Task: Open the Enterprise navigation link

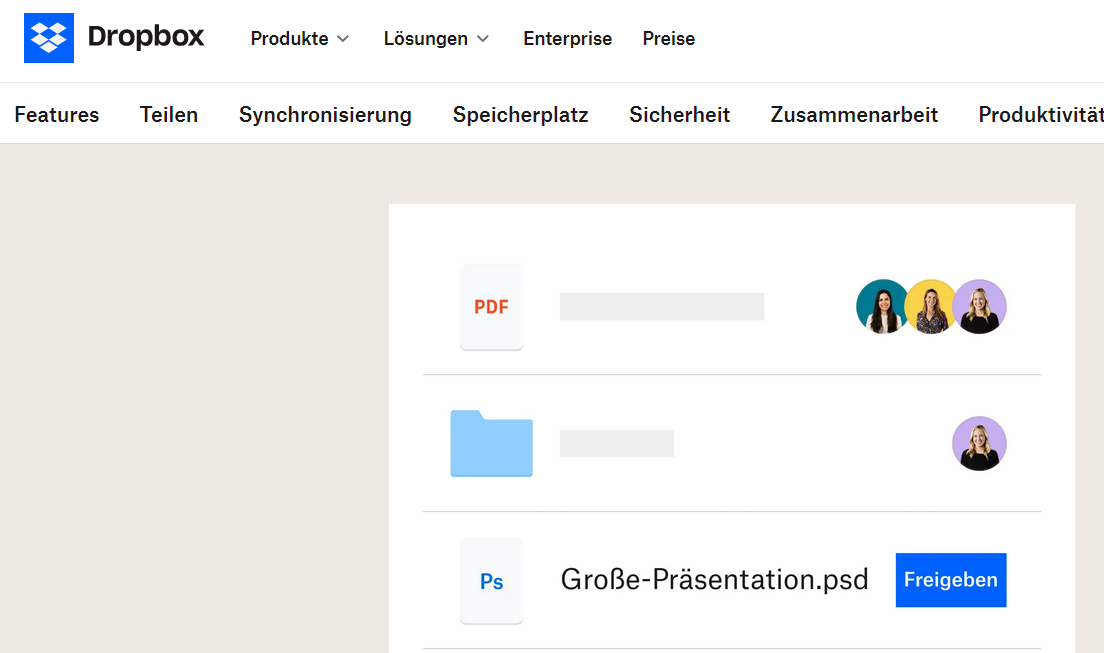Action: [567, 39]
